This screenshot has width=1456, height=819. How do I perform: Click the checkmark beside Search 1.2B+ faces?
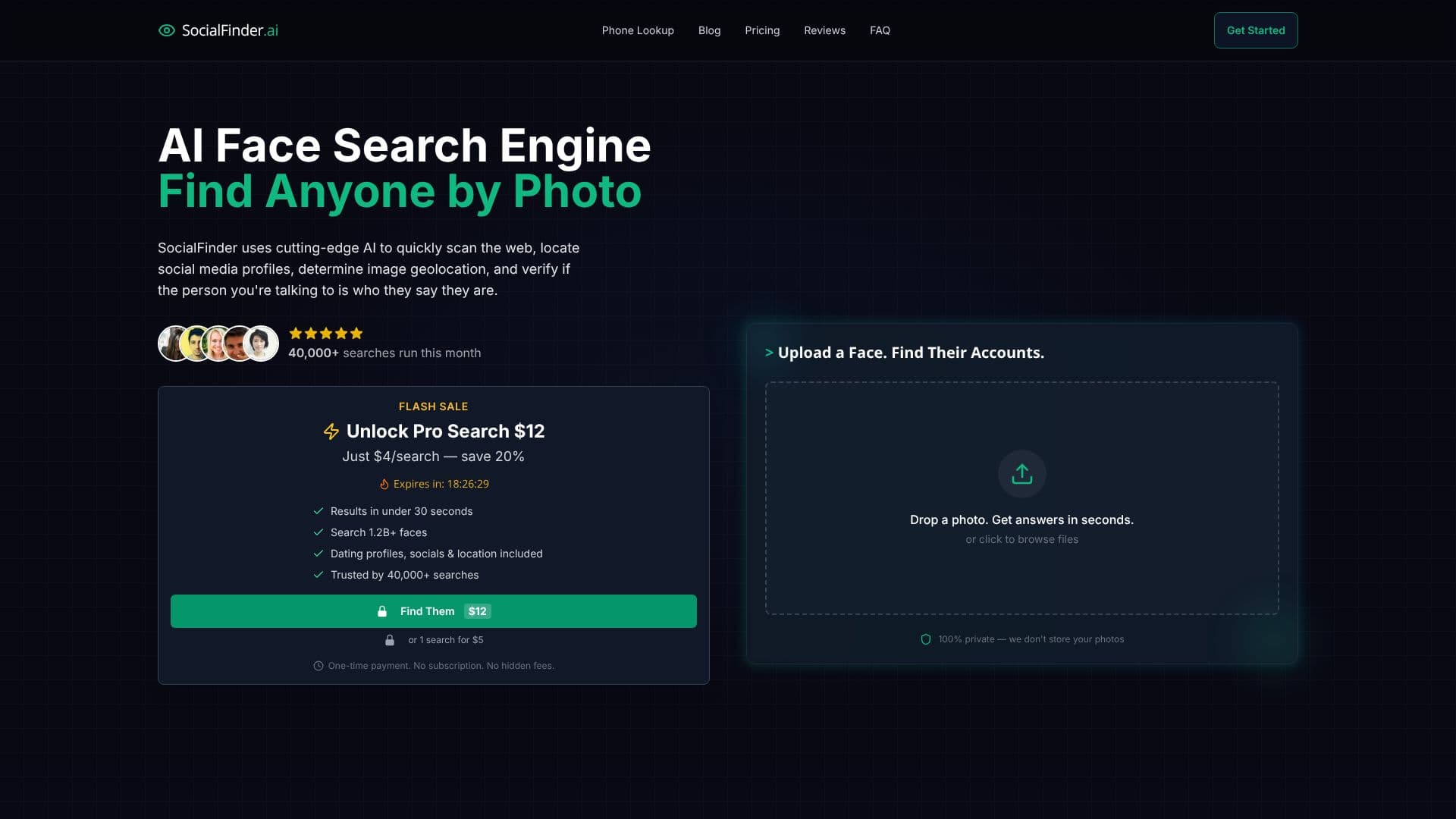click(318, 532)
